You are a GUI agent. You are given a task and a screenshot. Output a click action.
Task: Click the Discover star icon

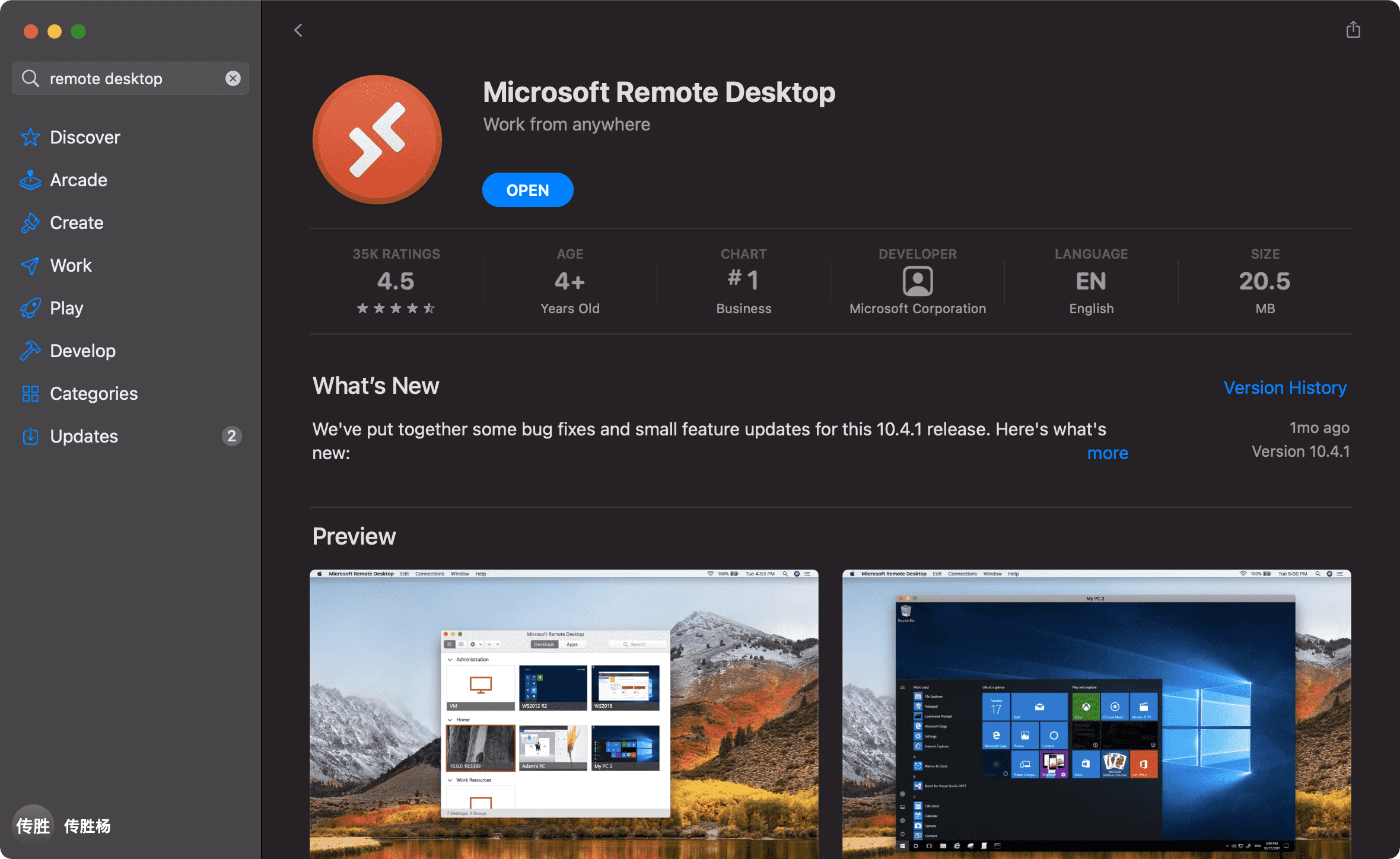(x=30, y=137)
